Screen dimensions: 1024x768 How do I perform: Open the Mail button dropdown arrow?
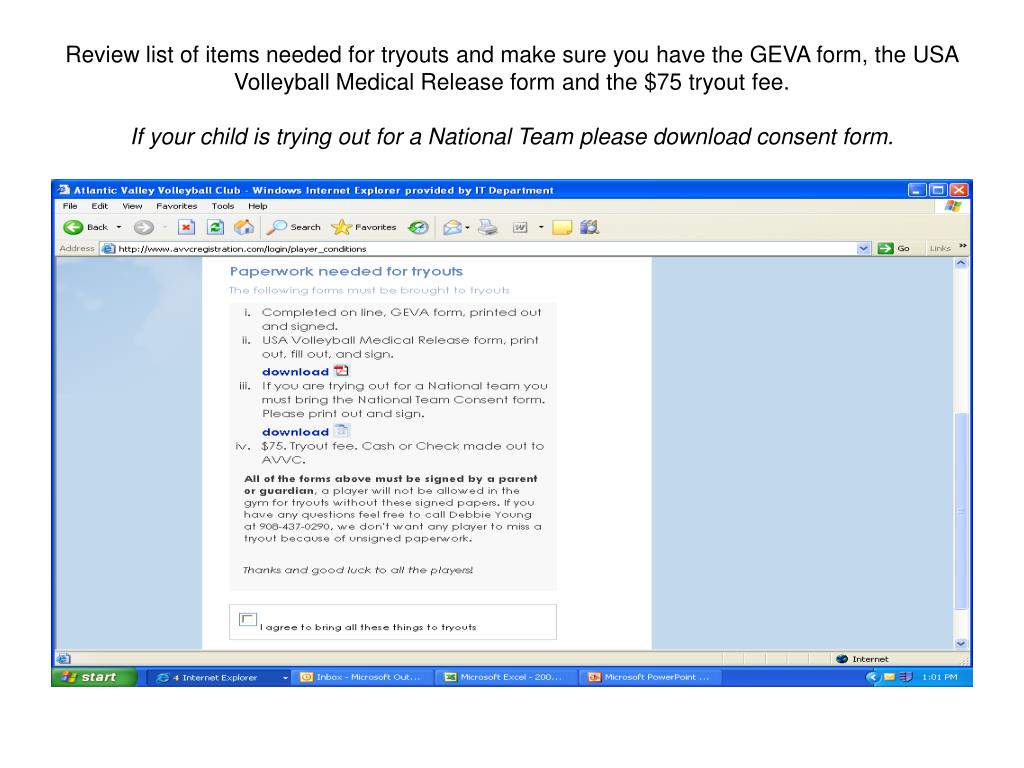pyautogui.click(x=468, y=228)
